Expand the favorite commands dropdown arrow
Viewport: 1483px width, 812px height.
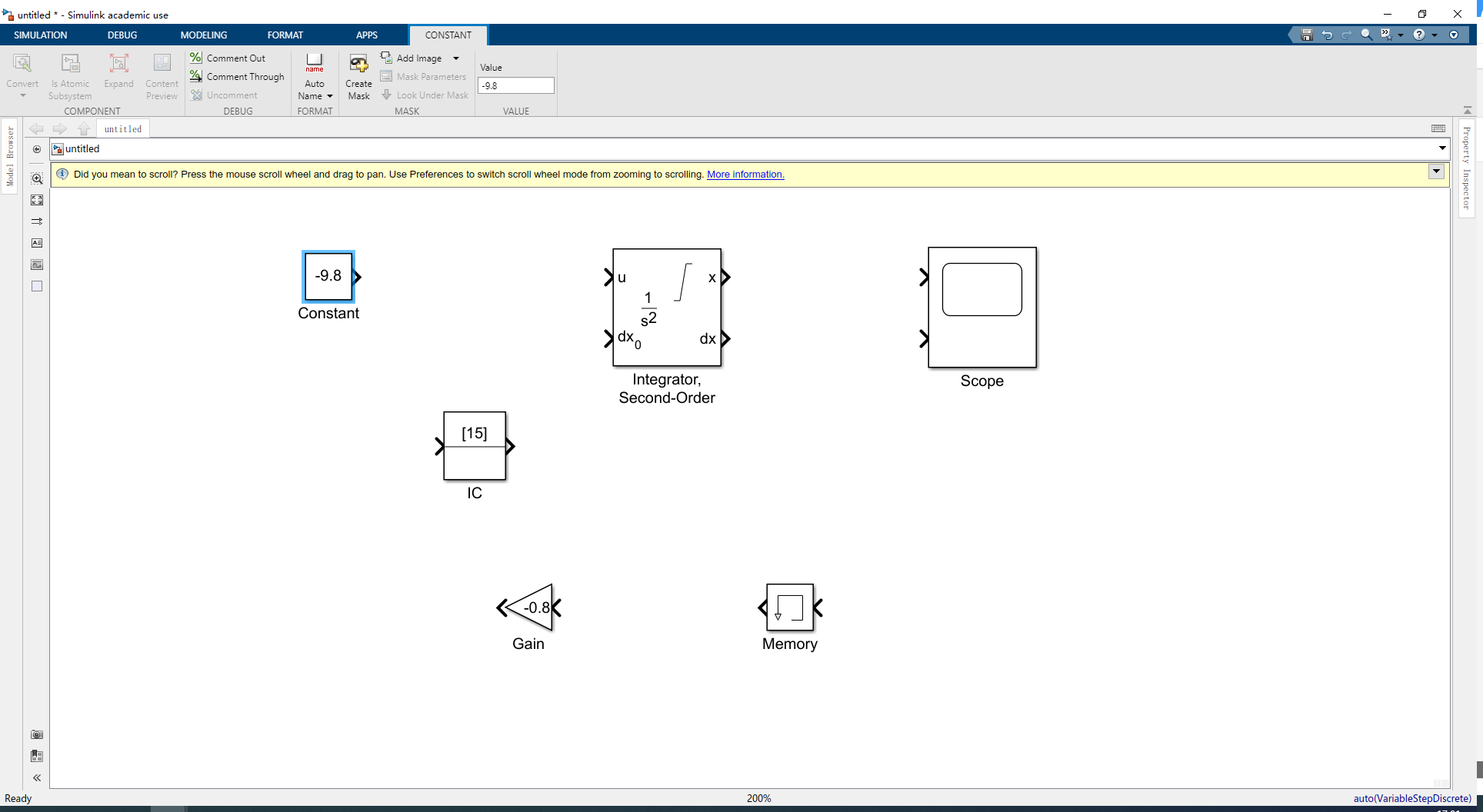(1401, 35)
